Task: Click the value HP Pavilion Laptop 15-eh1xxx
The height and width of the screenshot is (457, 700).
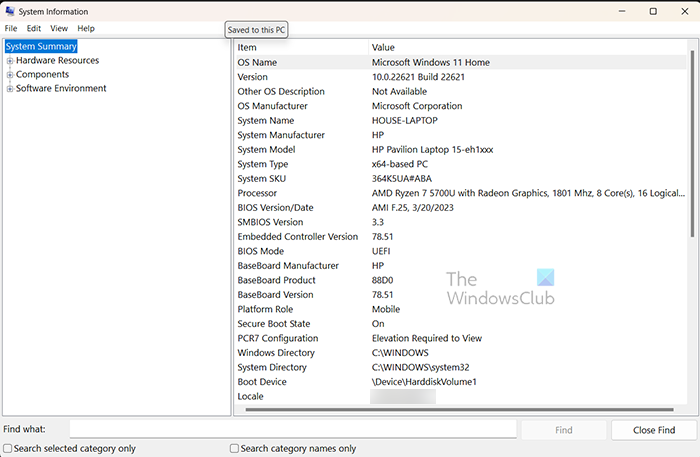Action: pyautogui.click(x=433, y=150)
